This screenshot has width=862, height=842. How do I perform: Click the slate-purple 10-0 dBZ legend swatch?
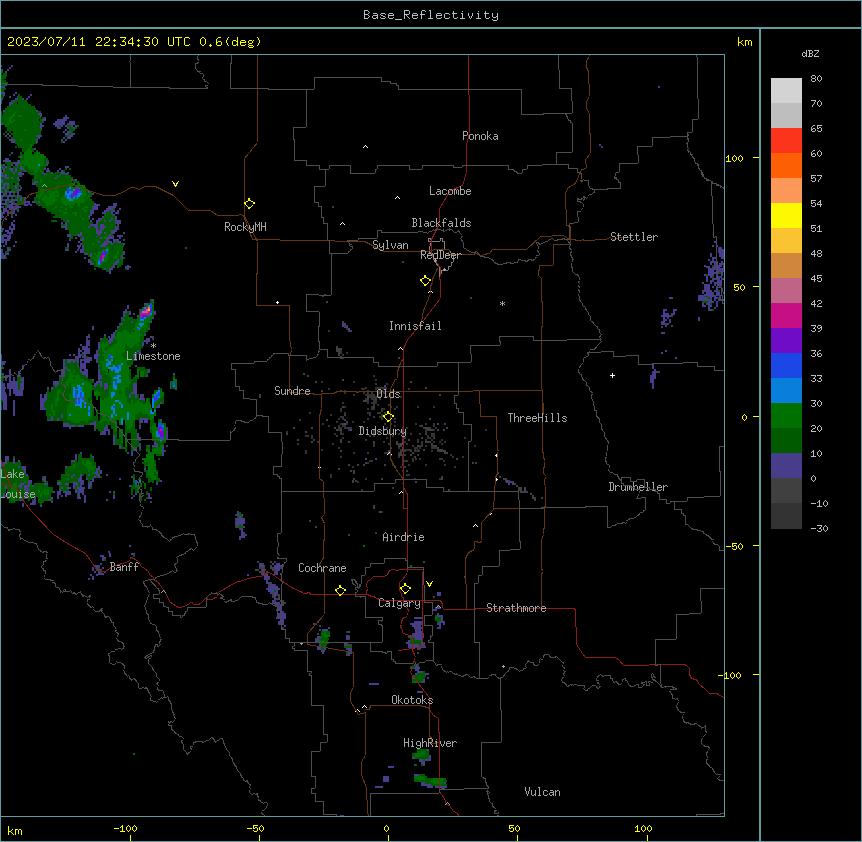pos(786,466)
